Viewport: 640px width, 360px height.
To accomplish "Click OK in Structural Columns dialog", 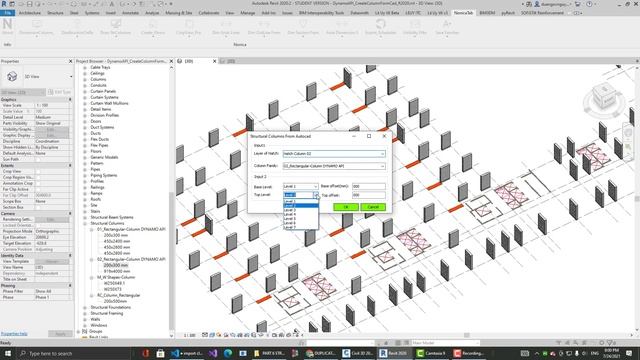I will tap(346, 207).
